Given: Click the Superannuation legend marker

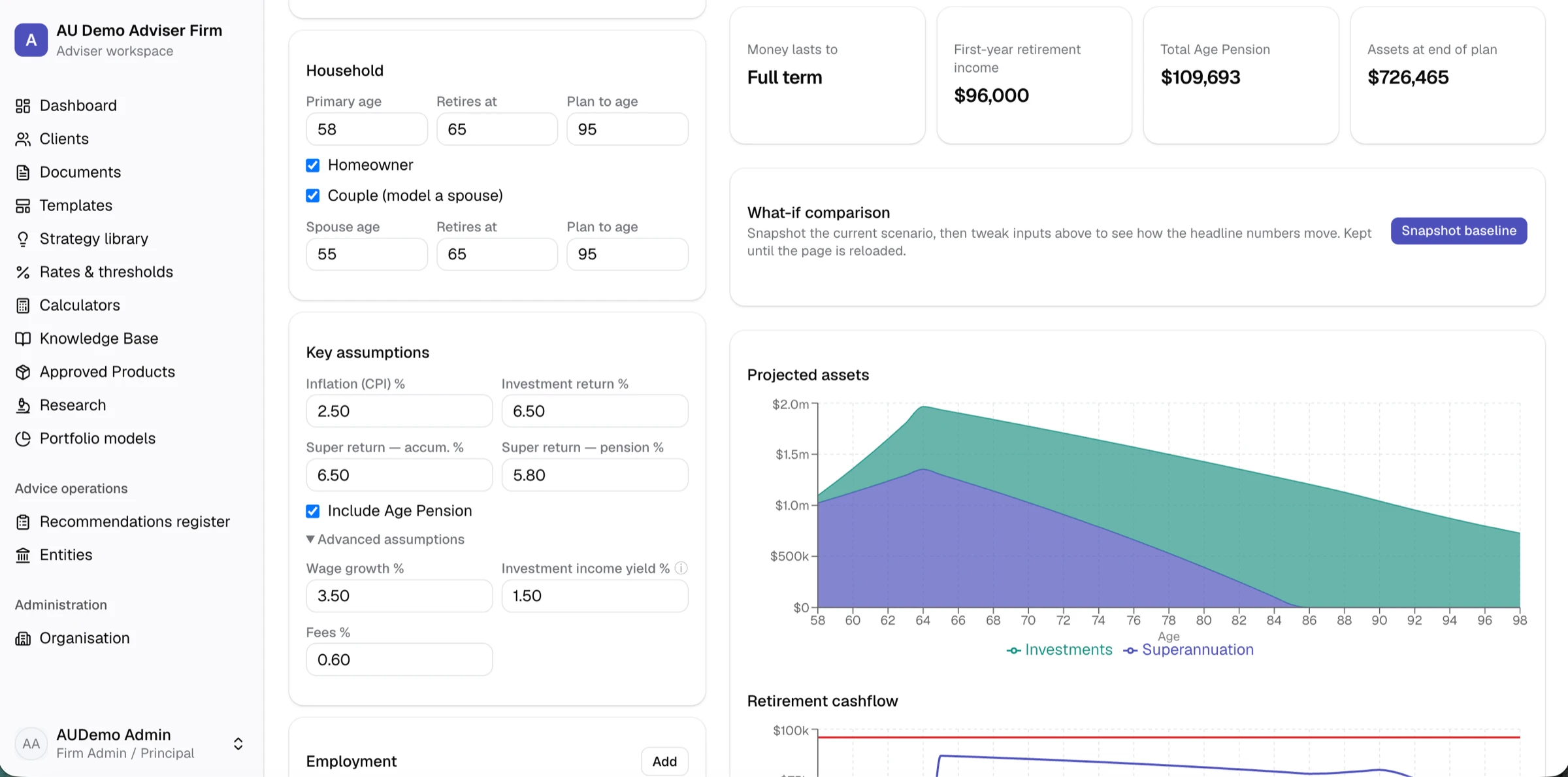Looking at the screenshot, I should tap(1130, 650).
